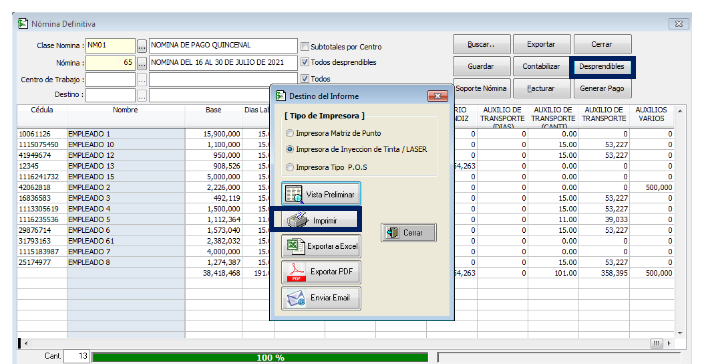Select the EMPLEADO 3 row name
705x364 pixels.
[x=89, y=198]
